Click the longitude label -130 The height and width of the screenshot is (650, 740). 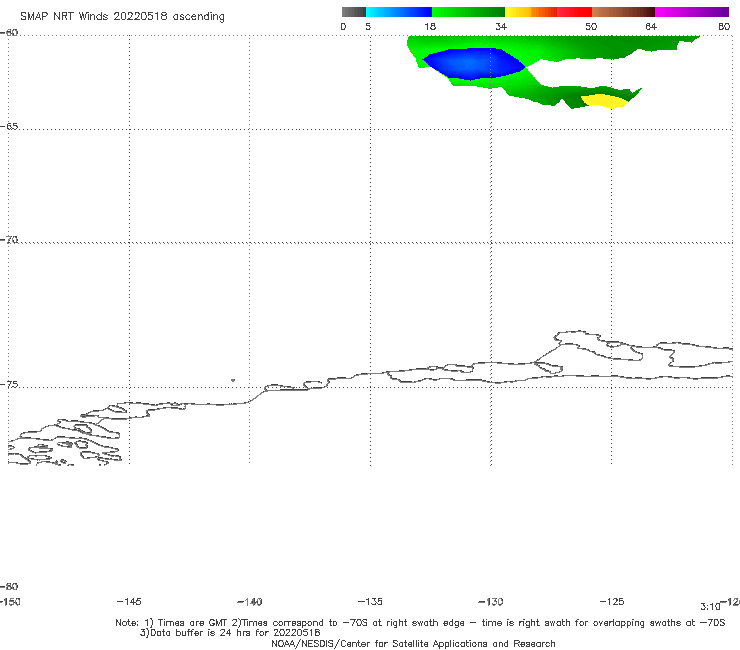[491, 602]
